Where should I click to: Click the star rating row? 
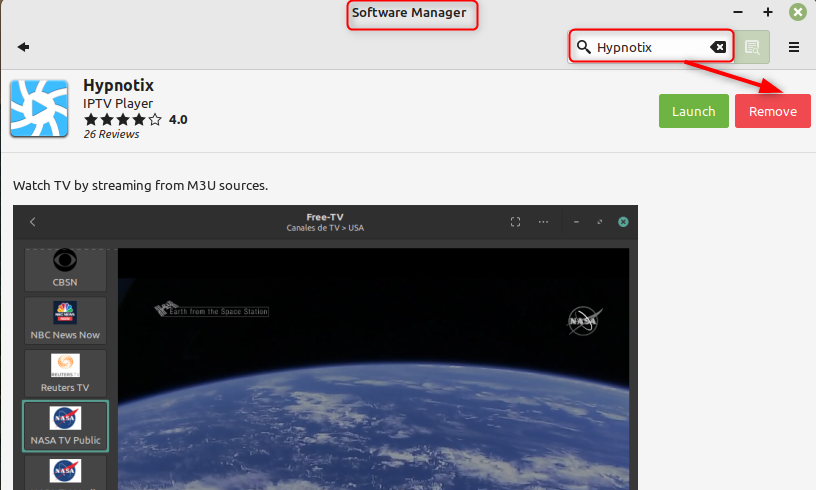click(123, 120)
